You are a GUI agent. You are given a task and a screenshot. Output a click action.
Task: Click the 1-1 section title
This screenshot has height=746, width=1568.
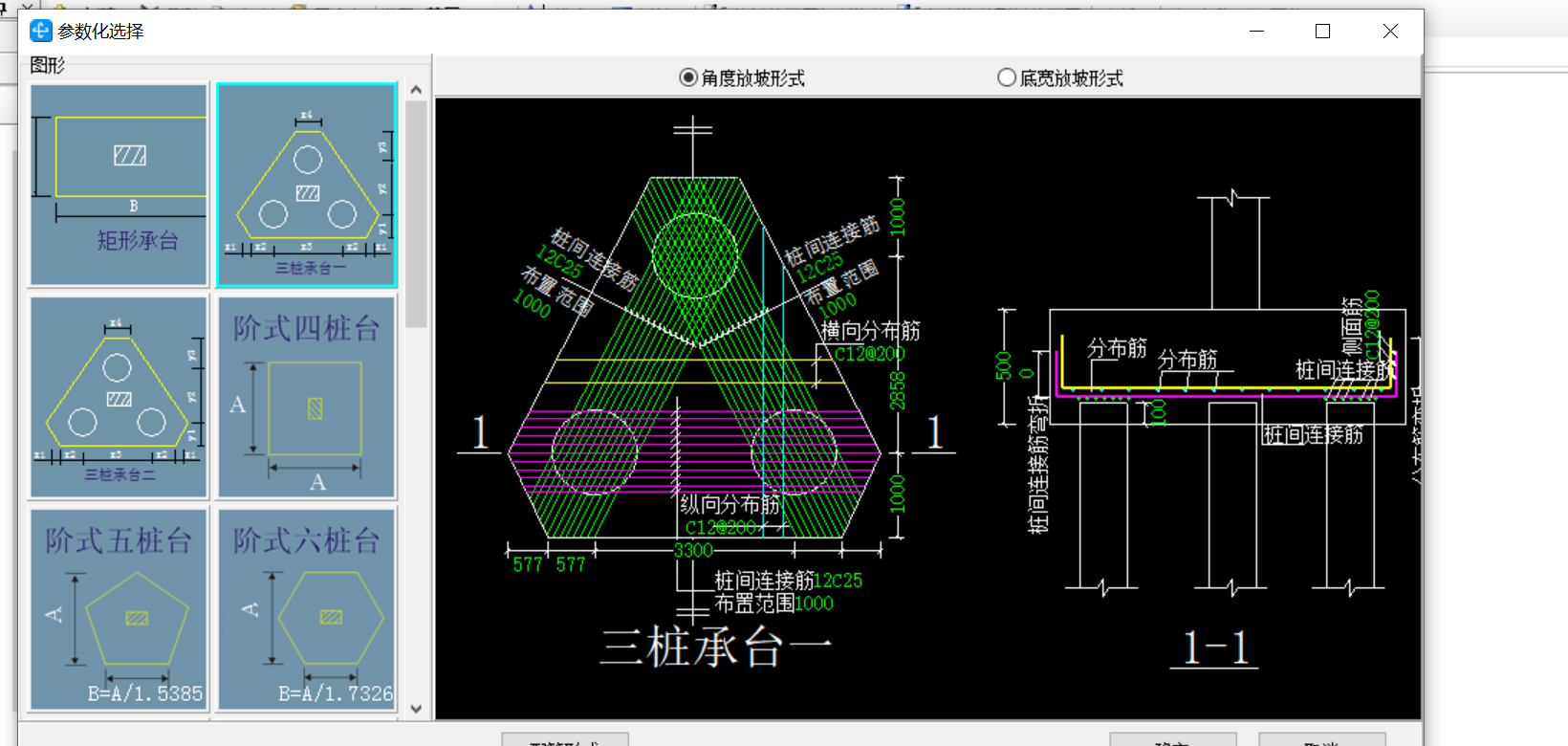tap(1215, 647)
